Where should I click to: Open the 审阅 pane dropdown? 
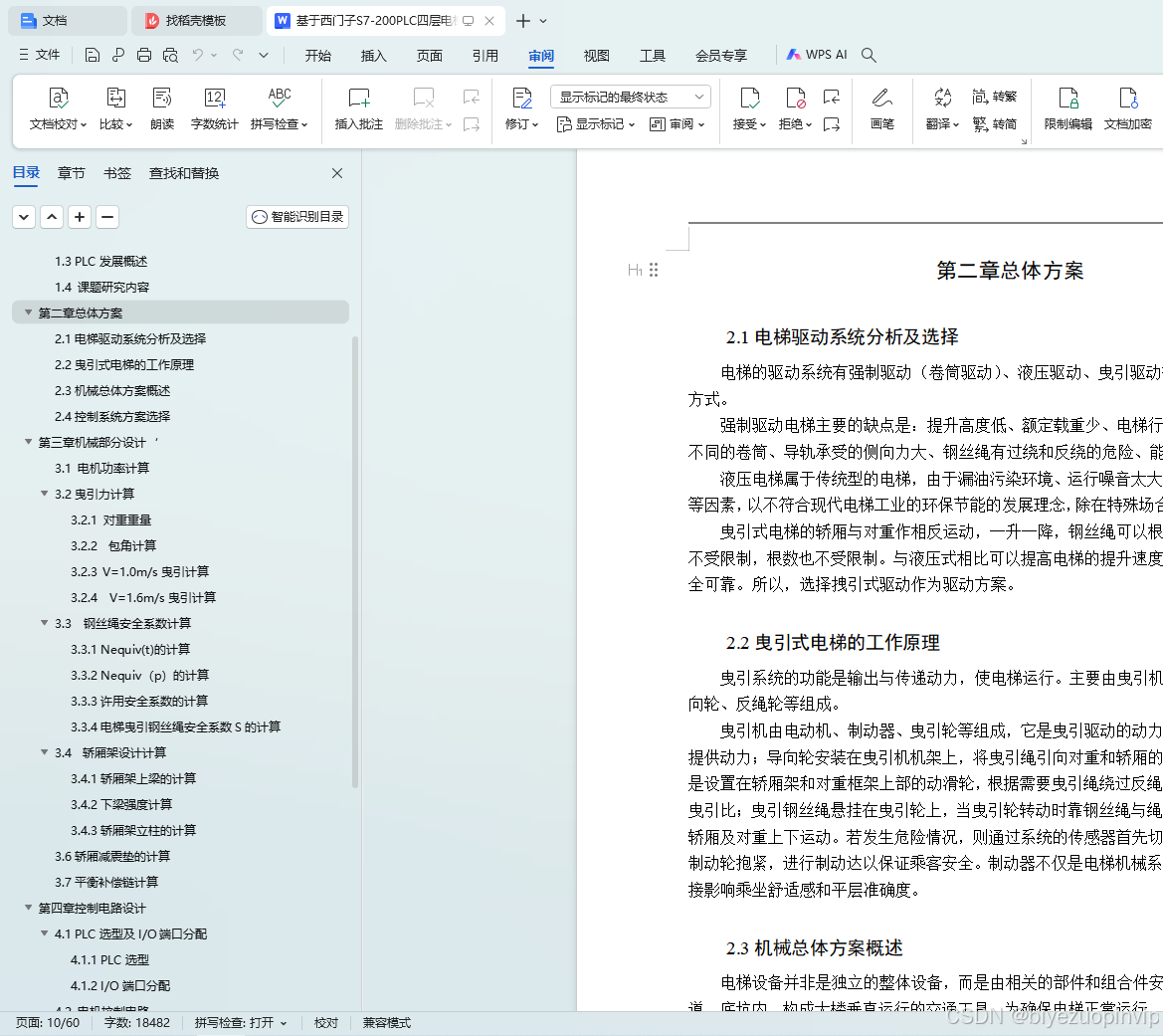678,124
